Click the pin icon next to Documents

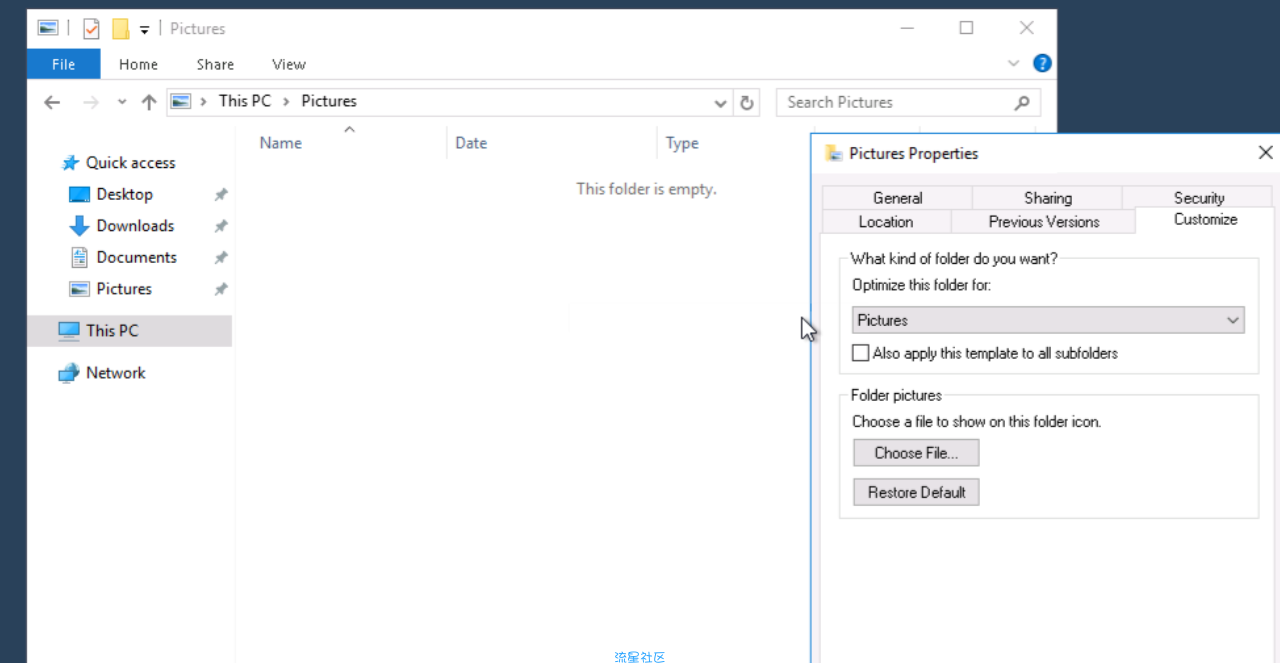click(221, 258)
